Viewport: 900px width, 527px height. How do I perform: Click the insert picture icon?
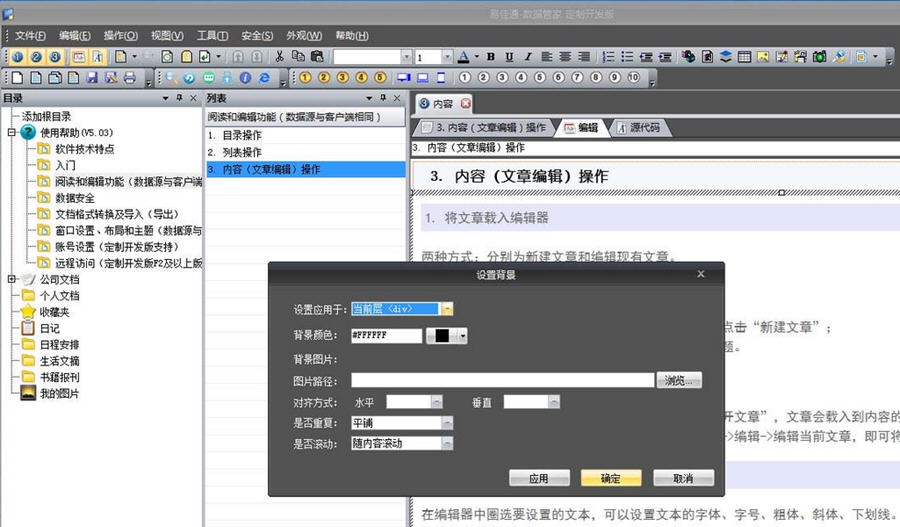point(763,56)
